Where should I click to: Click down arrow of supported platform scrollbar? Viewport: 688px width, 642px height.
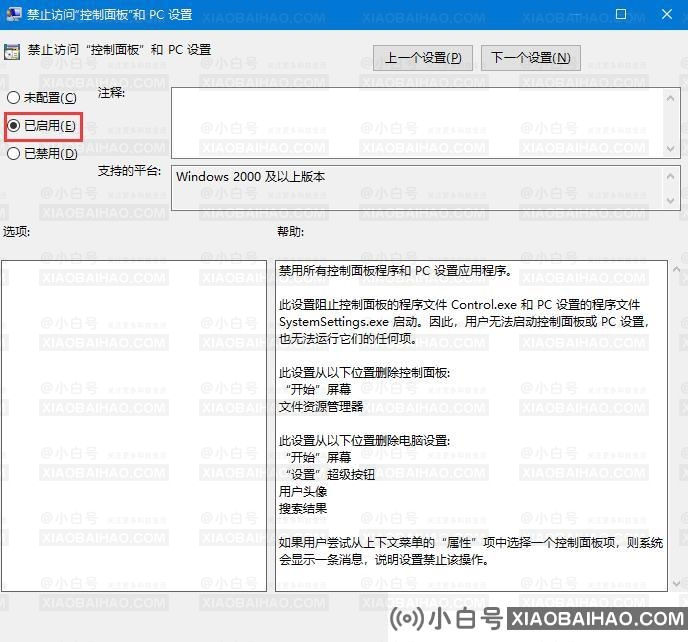pyautogui.click(x=670, y=201)
